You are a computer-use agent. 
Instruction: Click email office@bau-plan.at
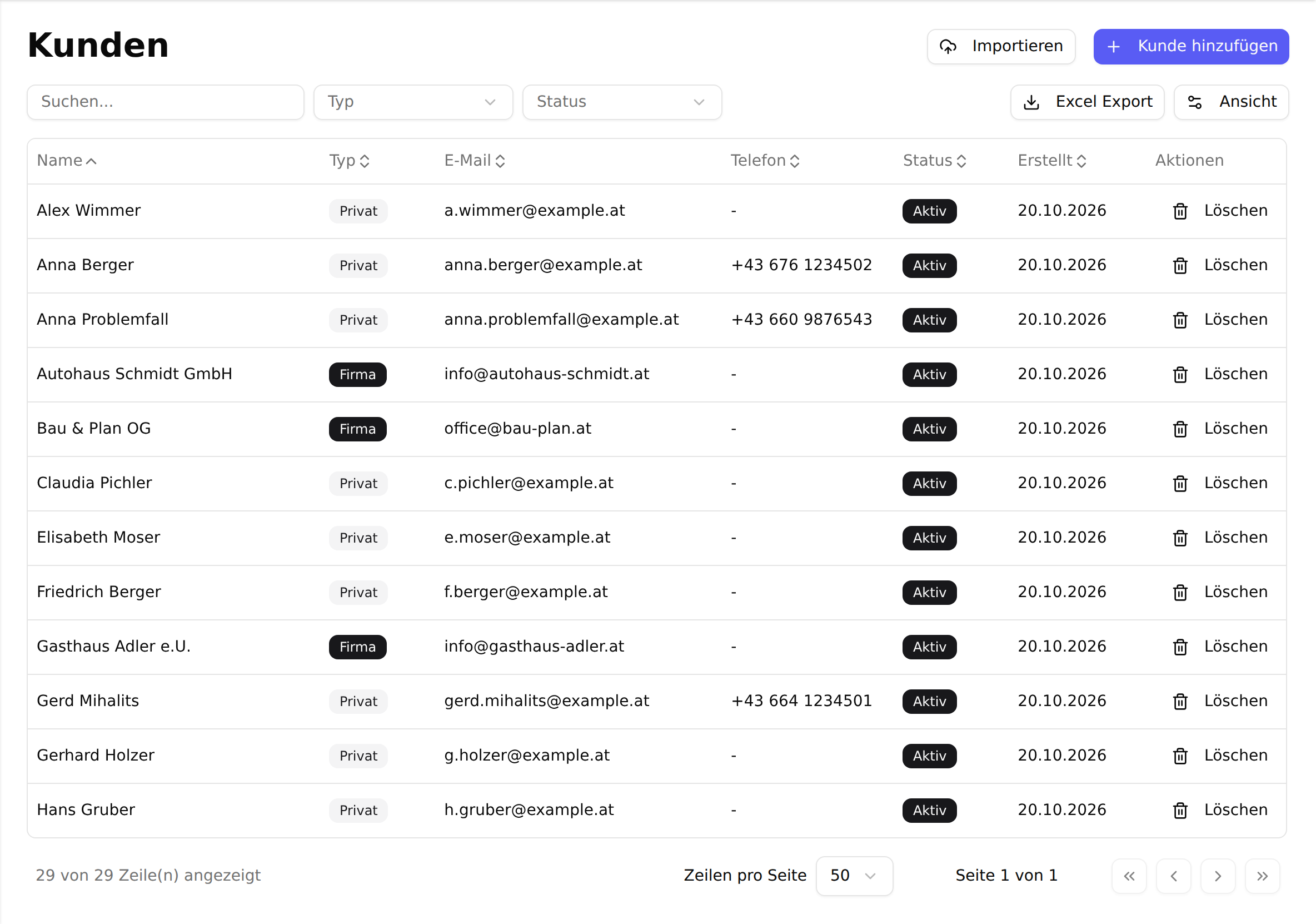(517, 429)
